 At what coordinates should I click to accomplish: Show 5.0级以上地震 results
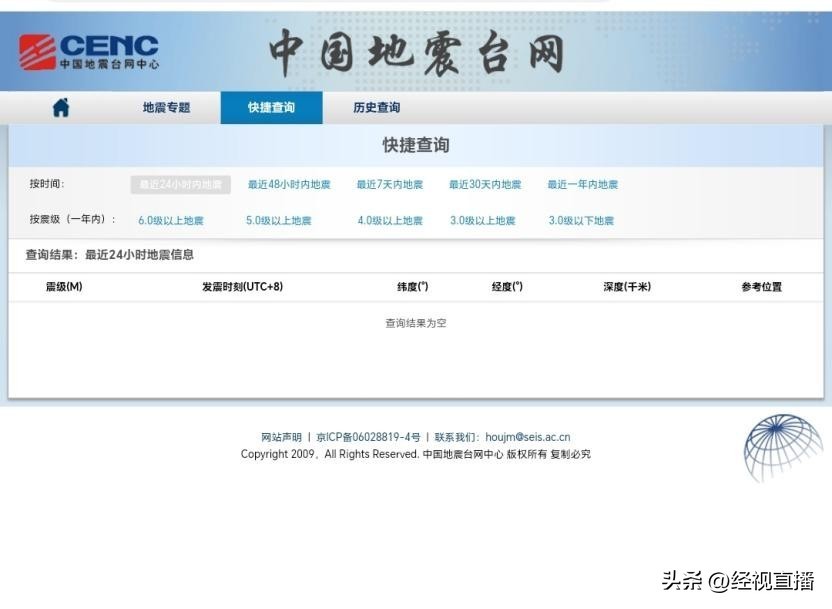[x=279, y=221]
